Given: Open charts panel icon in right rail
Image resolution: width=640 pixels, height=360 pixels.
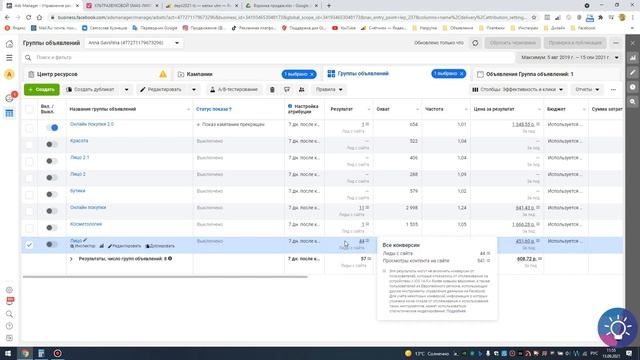Looking at the screenshot, I should pos(633,58).
